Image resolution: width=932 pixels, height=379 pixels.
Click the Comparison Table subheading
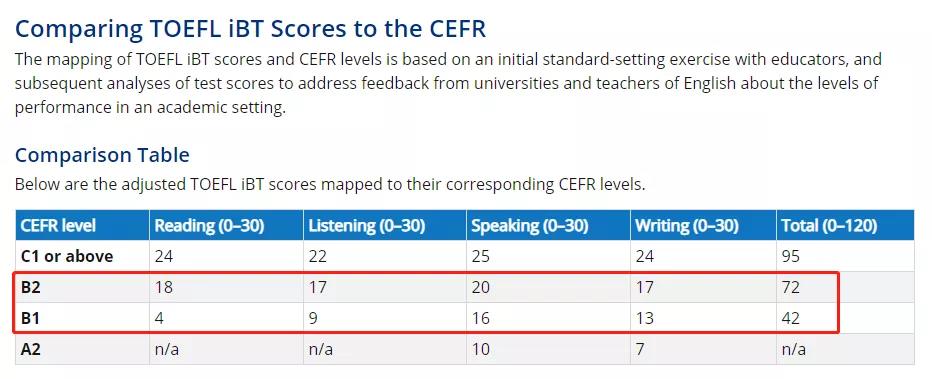pos(102,155)
